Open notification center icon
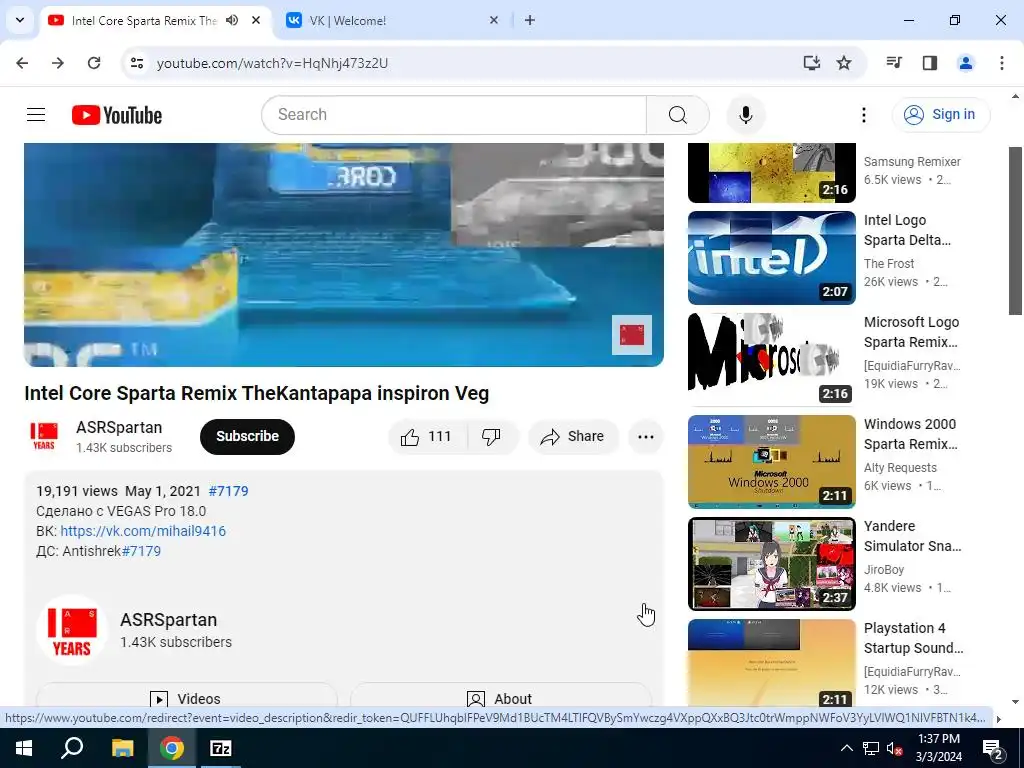Screen dimensions: 1024x768 (x=993, y=748)
